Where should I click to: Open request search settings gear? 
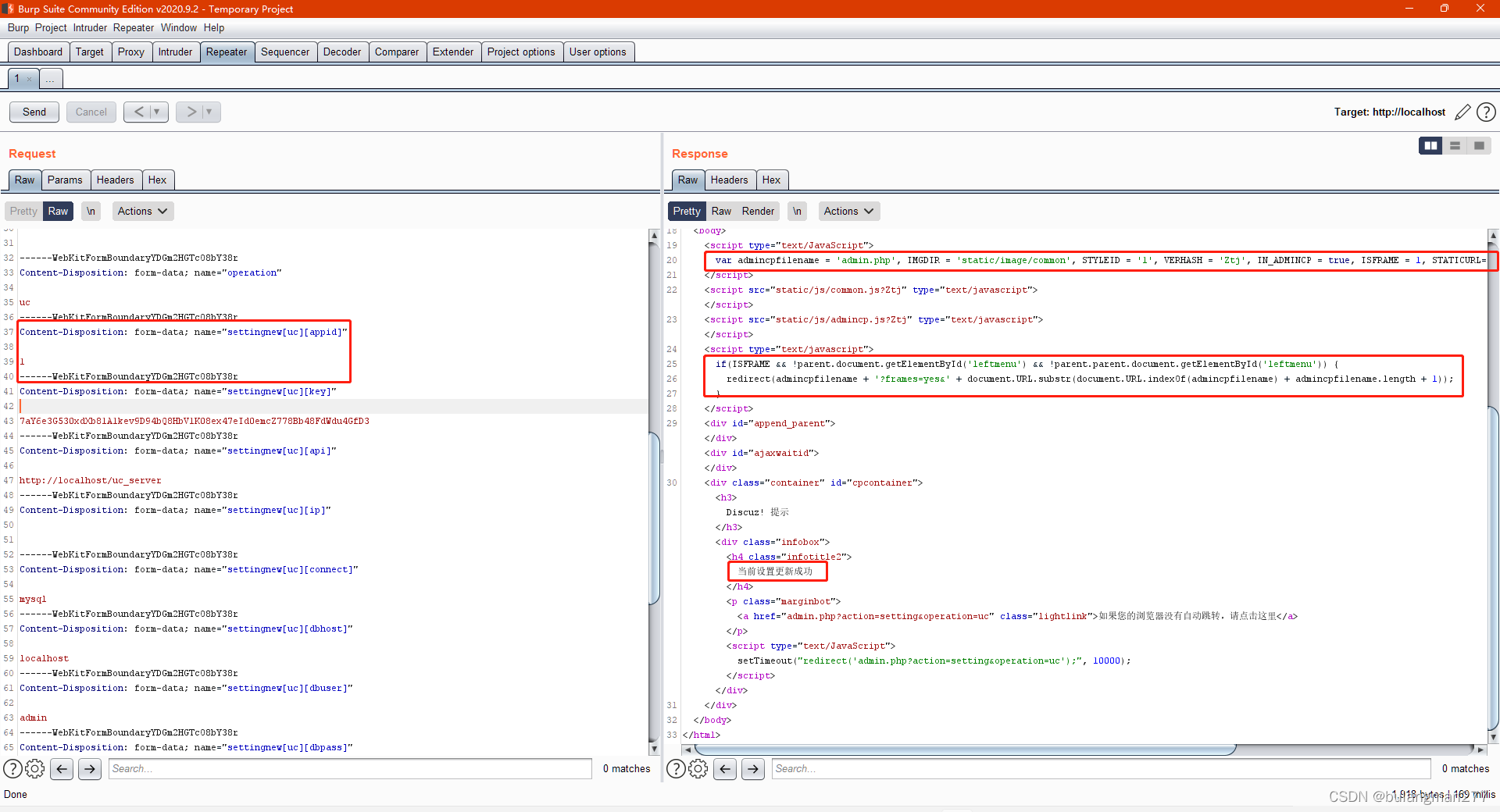click(x=35, y=769)
